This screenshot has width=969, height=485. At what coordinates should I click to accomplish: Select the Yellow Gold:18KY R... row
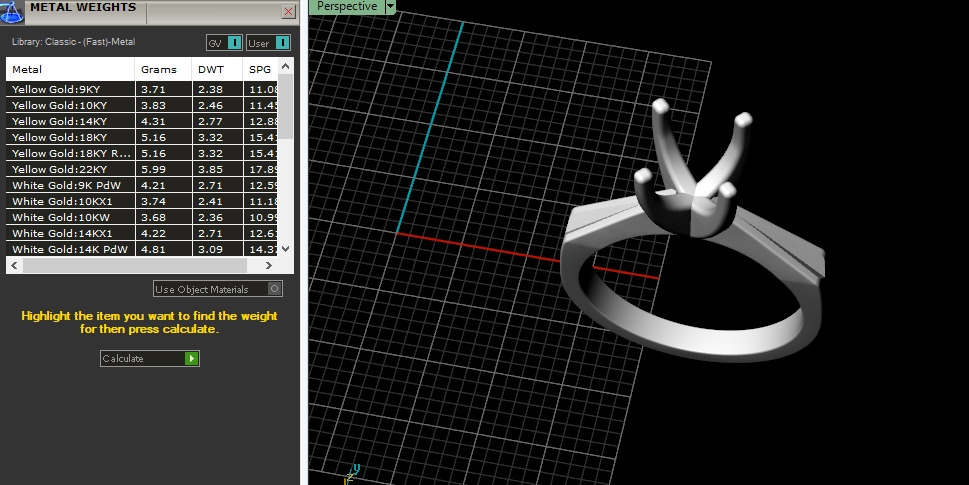(142, 153)
